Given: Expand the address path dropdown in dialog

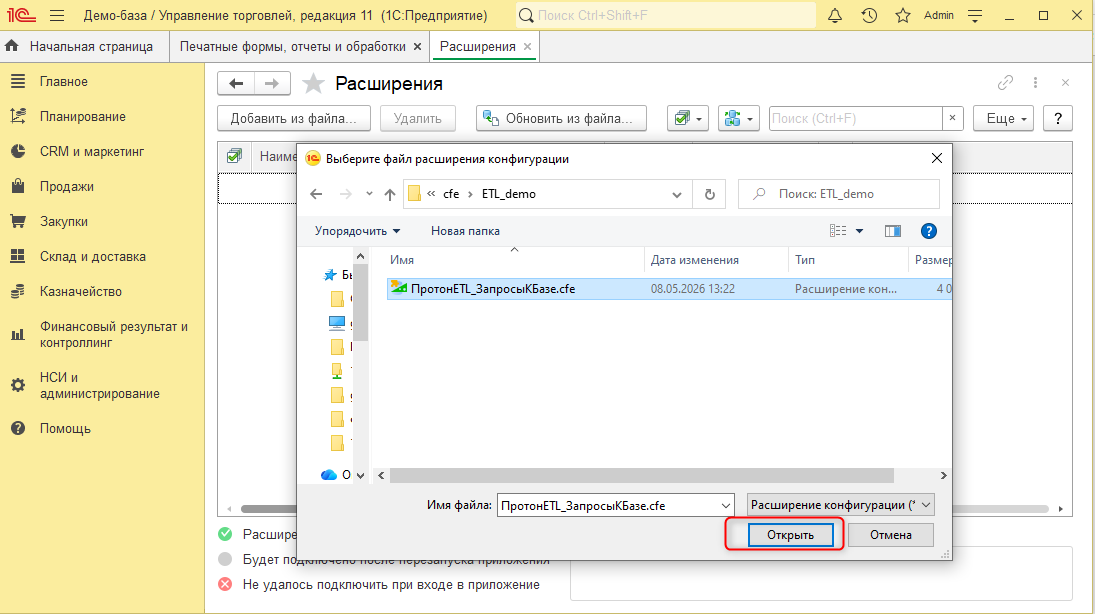Looking at the screenshot, I should (677, 194).
